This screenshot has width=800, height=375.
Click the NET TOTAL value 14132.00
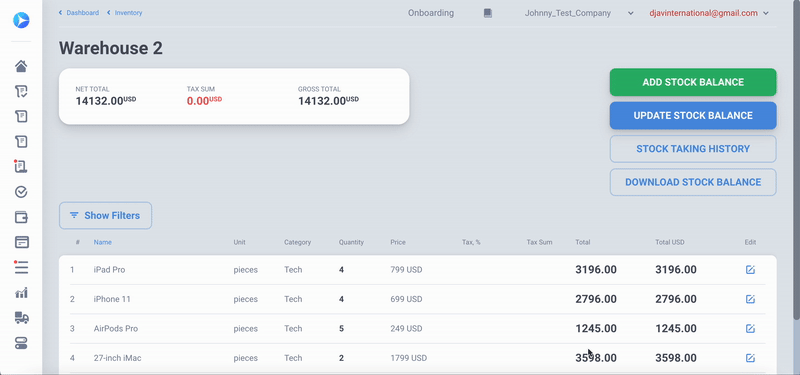pyautogui.click(x=106, y=101)
